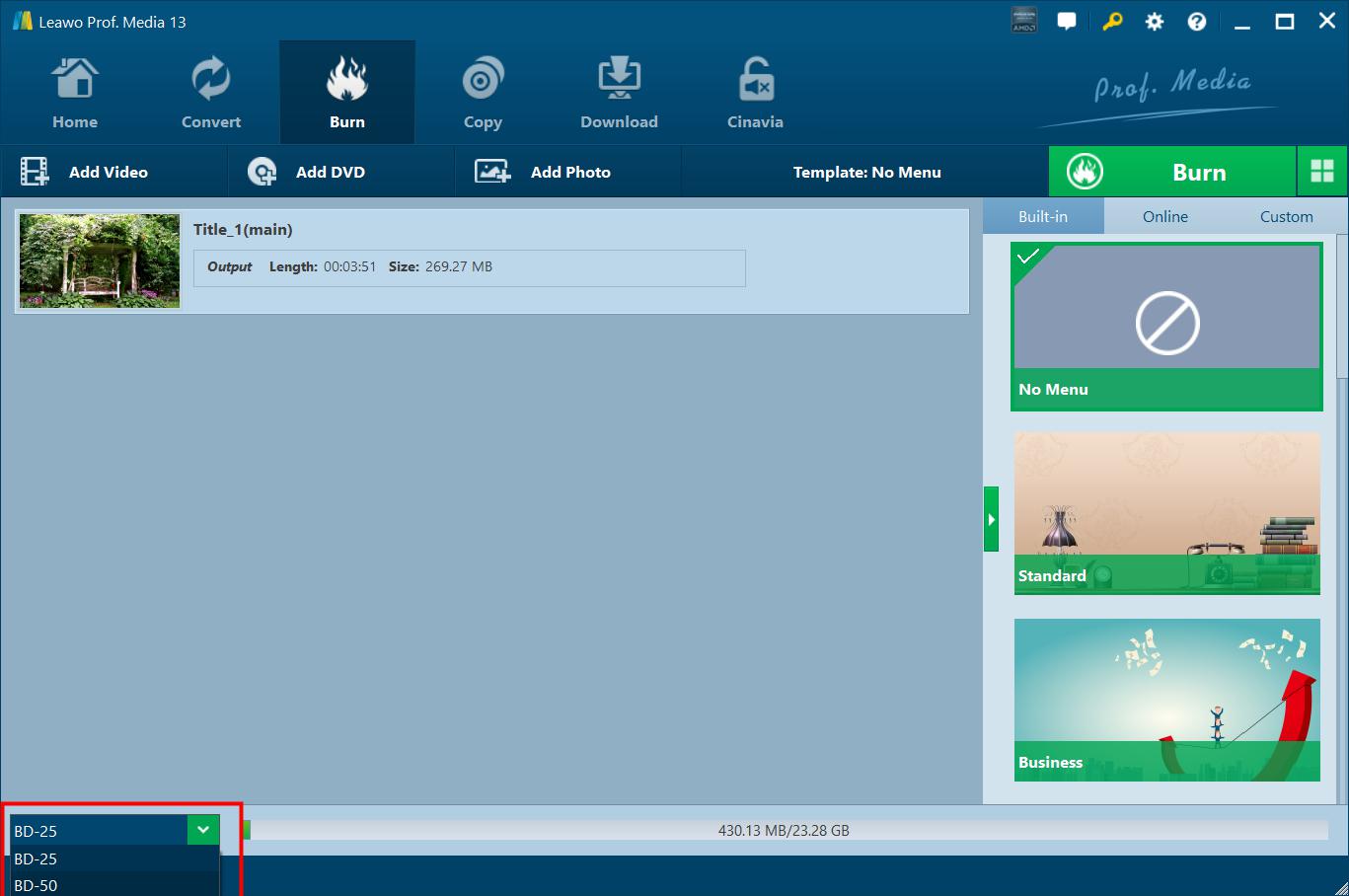Open settings gear in title bar
This screenshot has width=1349, height=896.
(x=1154, y=22)
